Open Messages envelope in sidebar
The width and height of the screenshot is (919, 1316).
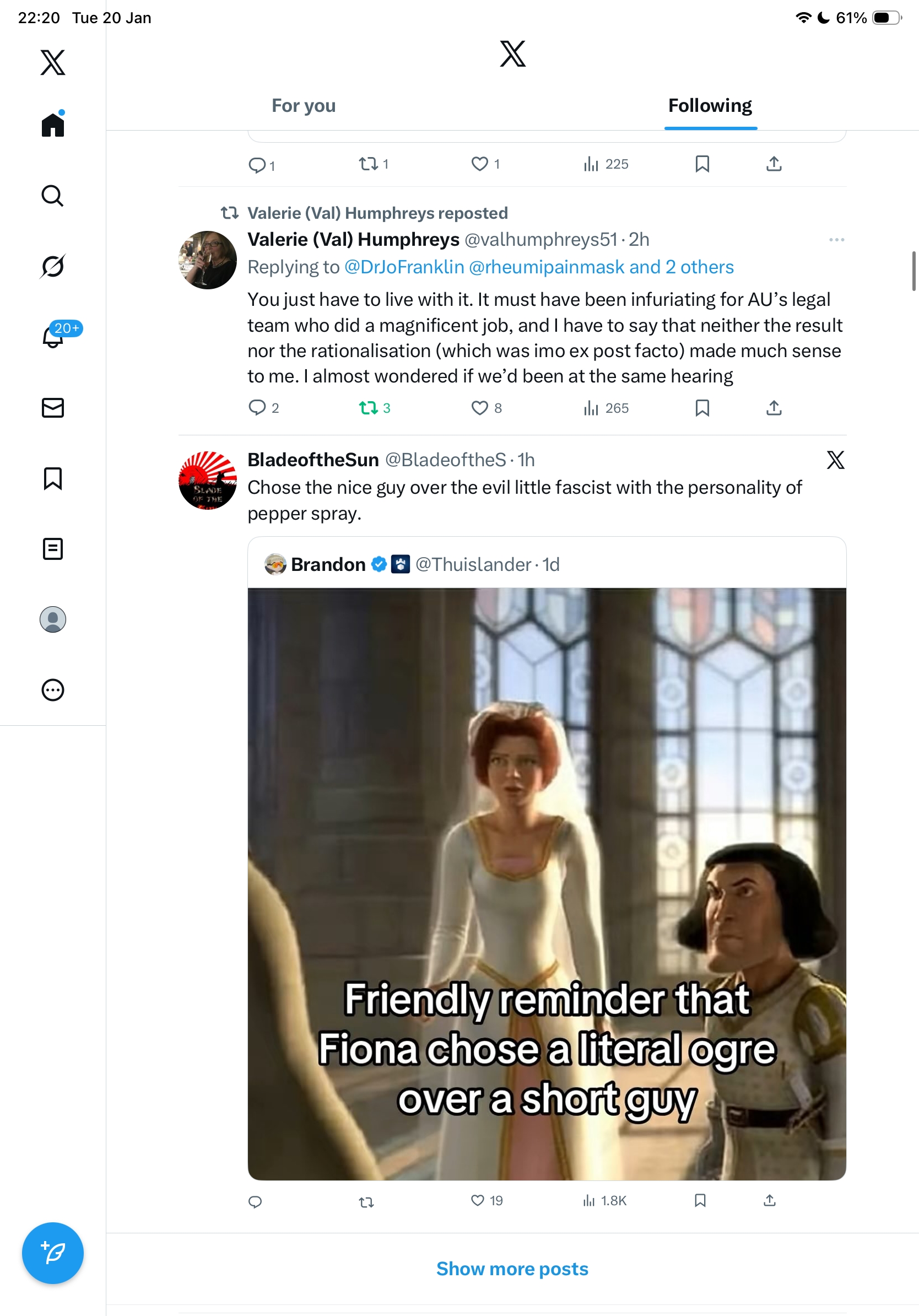tap(53, 407)
